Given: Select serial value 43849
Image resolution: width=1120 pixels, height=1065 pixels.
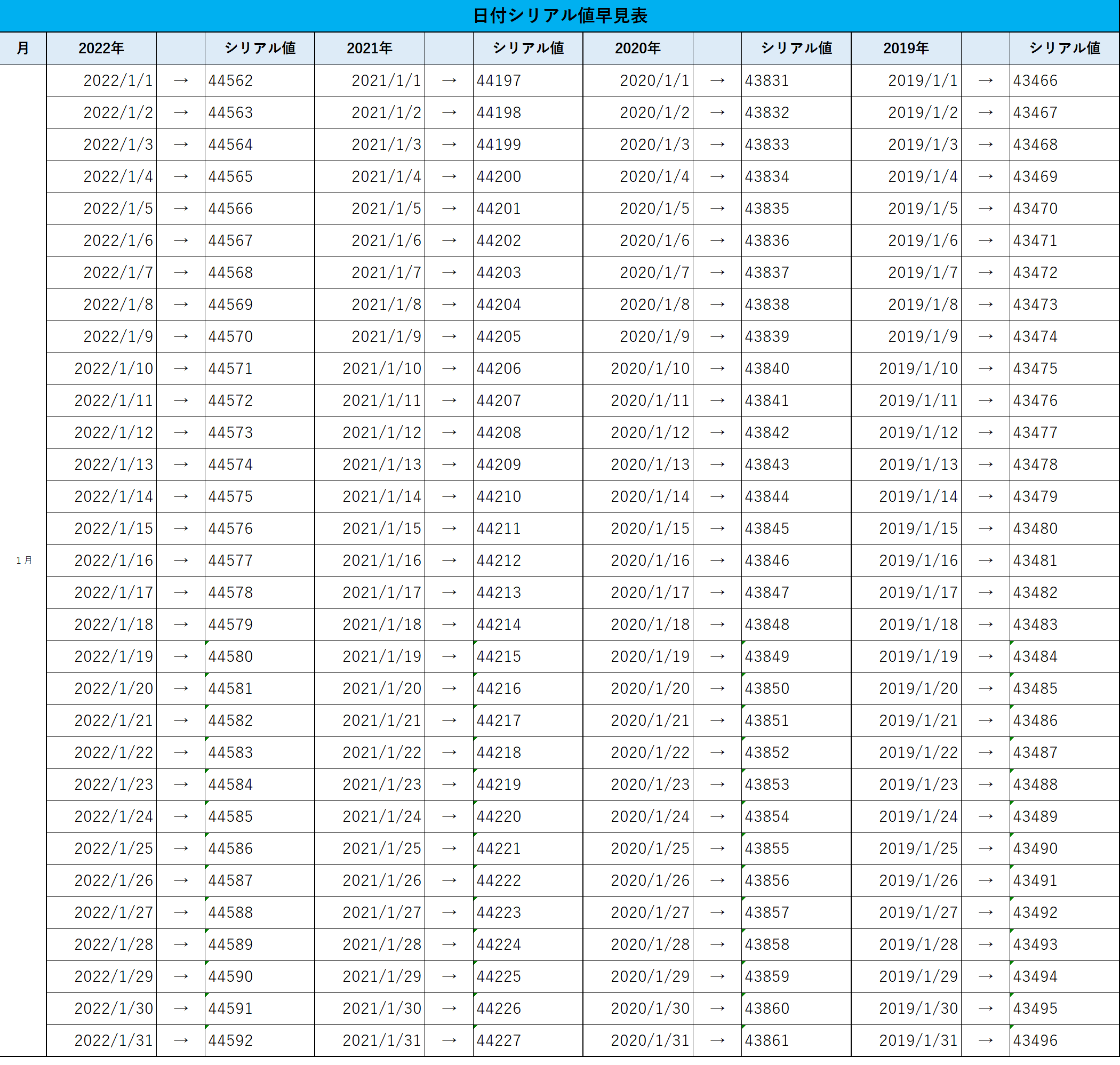Looking at the screenshot, I should point(796,656).
